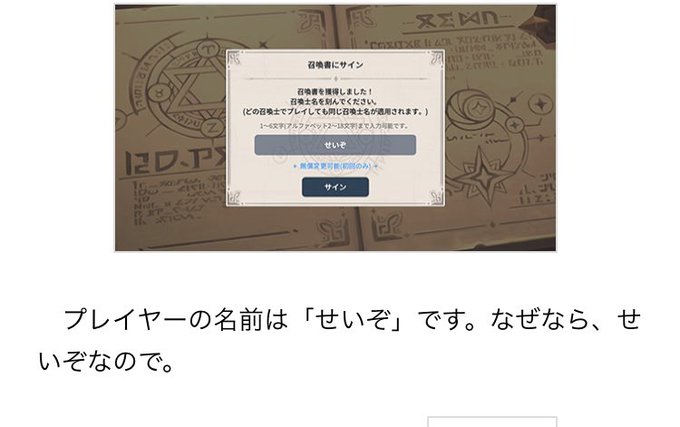Click the dialog's top-left corner ornament

click(x=234, y=58)
